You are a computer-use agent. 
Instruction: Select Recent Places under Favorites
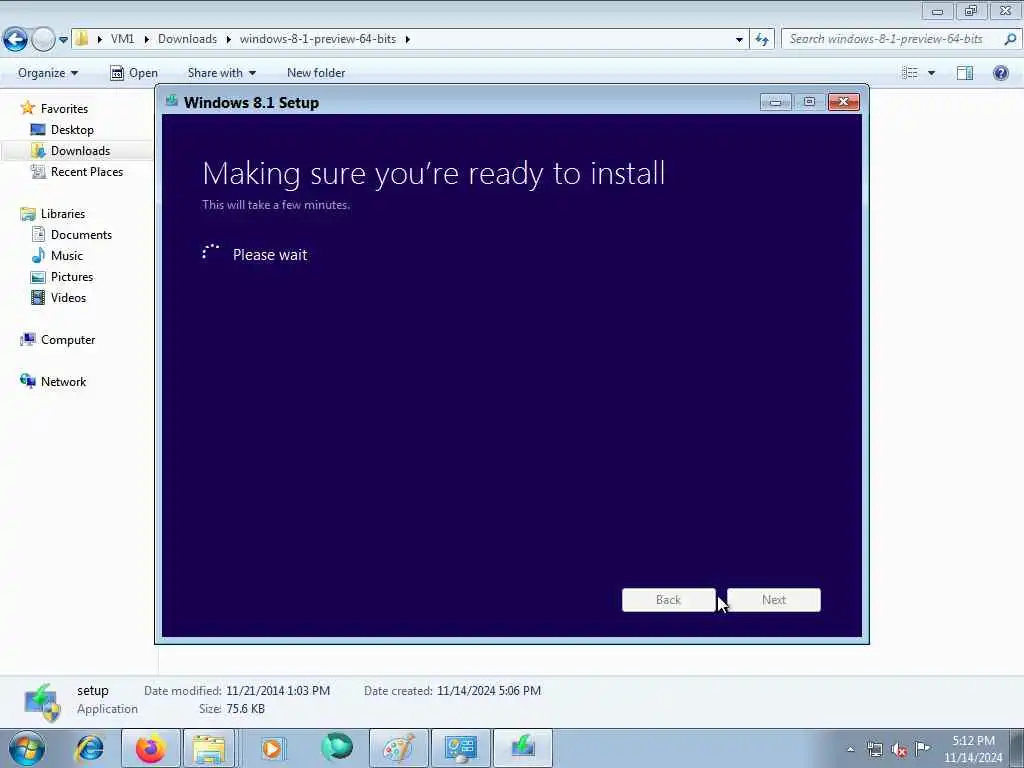[x=87, y=172]
